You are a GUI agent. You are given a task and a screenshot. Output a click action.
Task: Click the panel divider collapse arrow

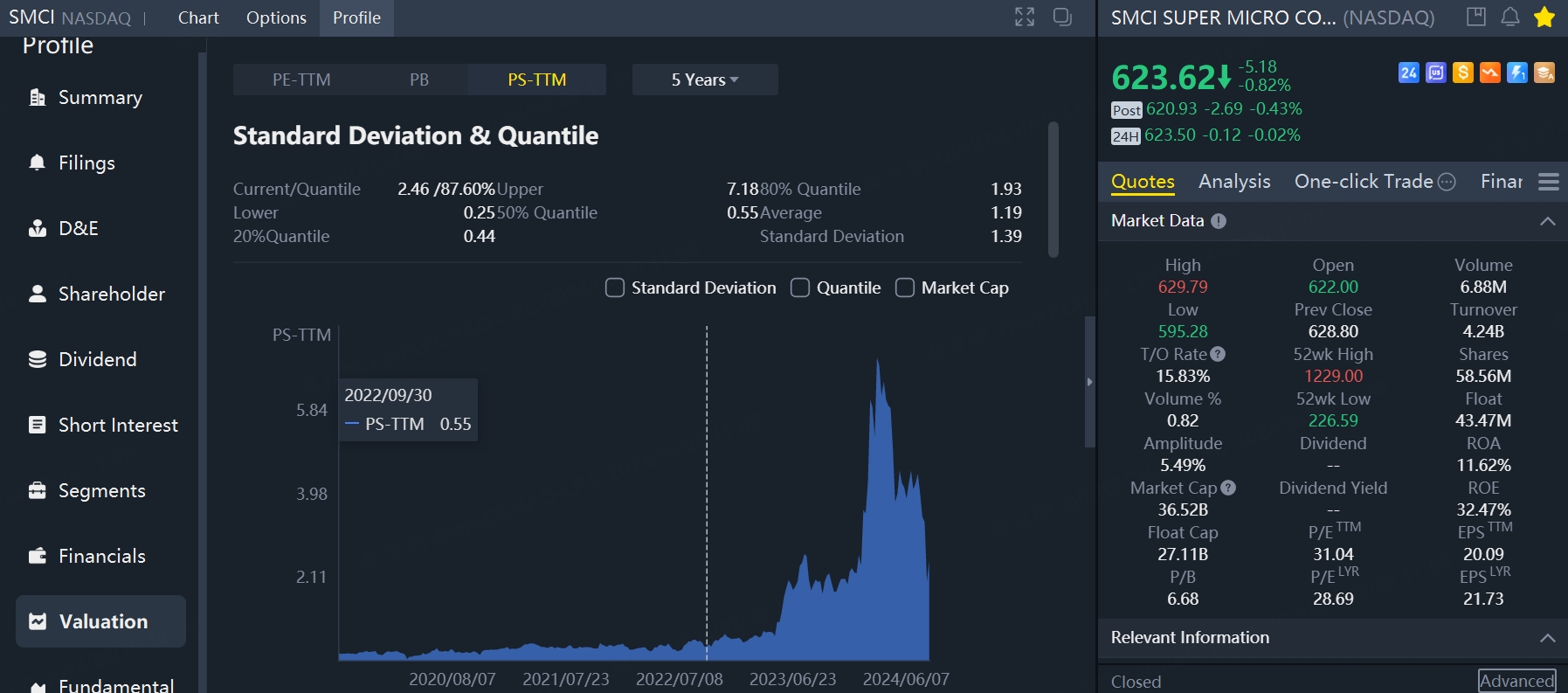(1089, 382)
